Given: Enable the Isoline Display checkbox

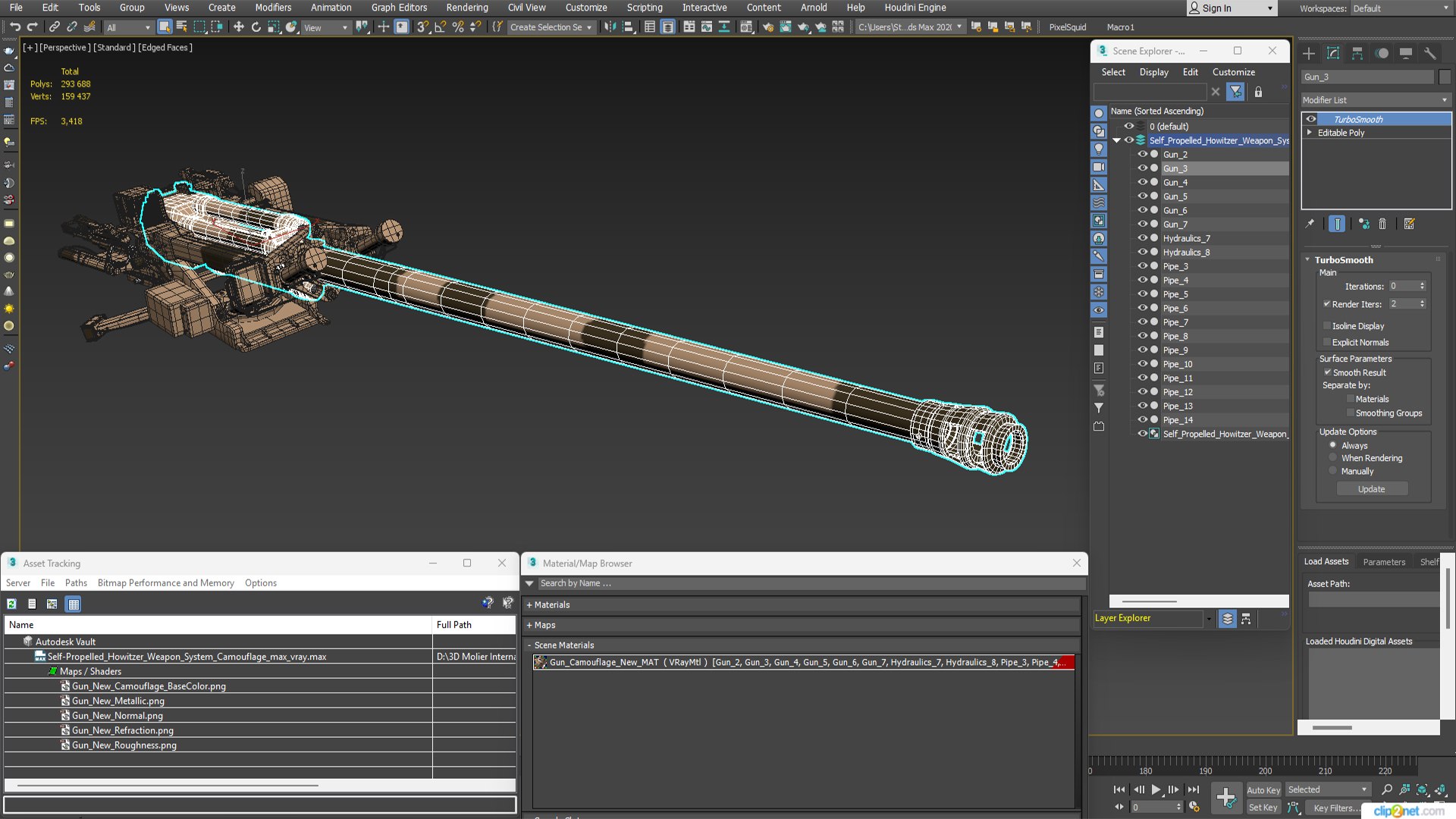Looking at the screenshot, I should pyautogui.click(x=1327, y=326).
